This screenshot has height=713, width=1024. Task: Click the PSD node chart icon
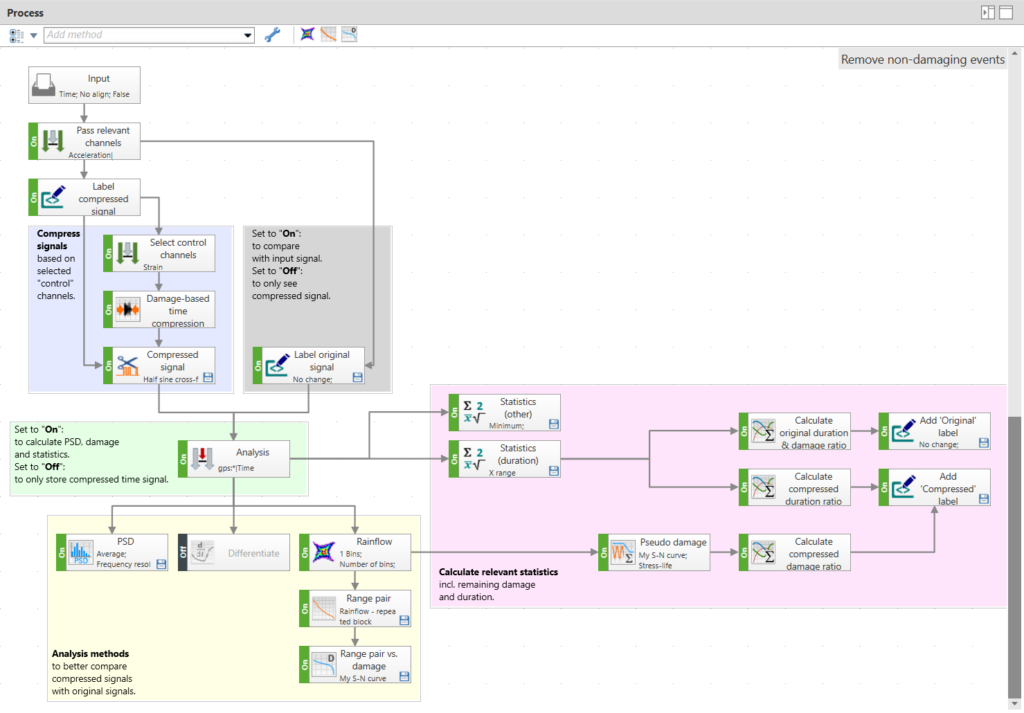coord(81,553)
